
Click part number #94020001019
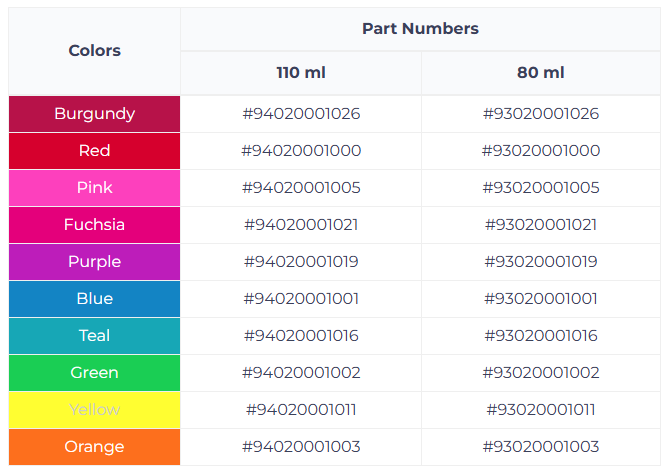tap(301, 262)
